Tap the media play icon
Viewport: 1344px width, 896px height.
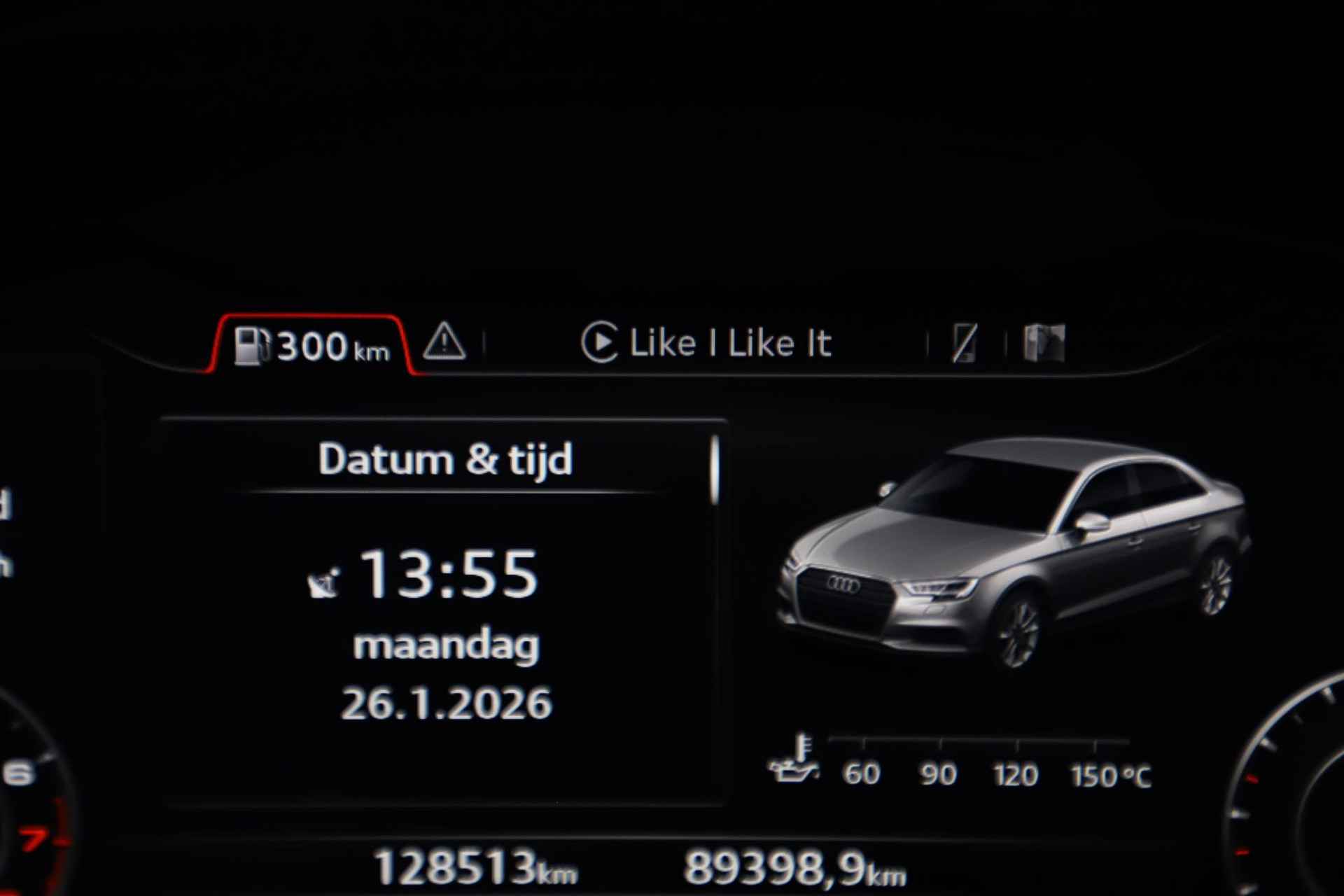[599, 342]
